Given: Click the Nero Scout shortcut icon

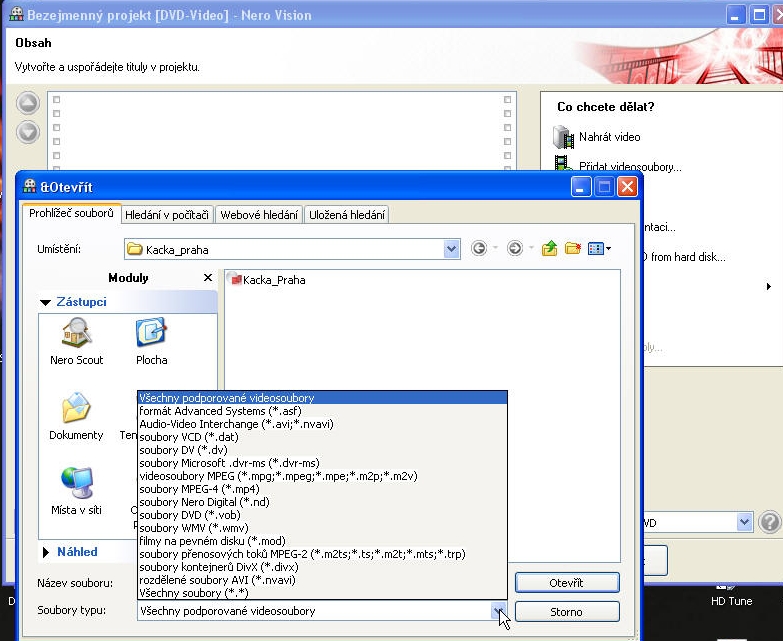Looking at the screenshot, I should point(77,334).
